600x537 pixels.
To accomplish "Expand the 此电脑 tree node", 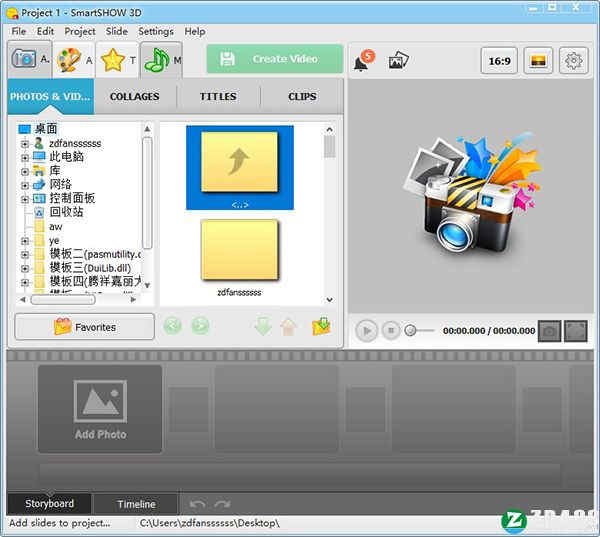I will click(24, 157).
